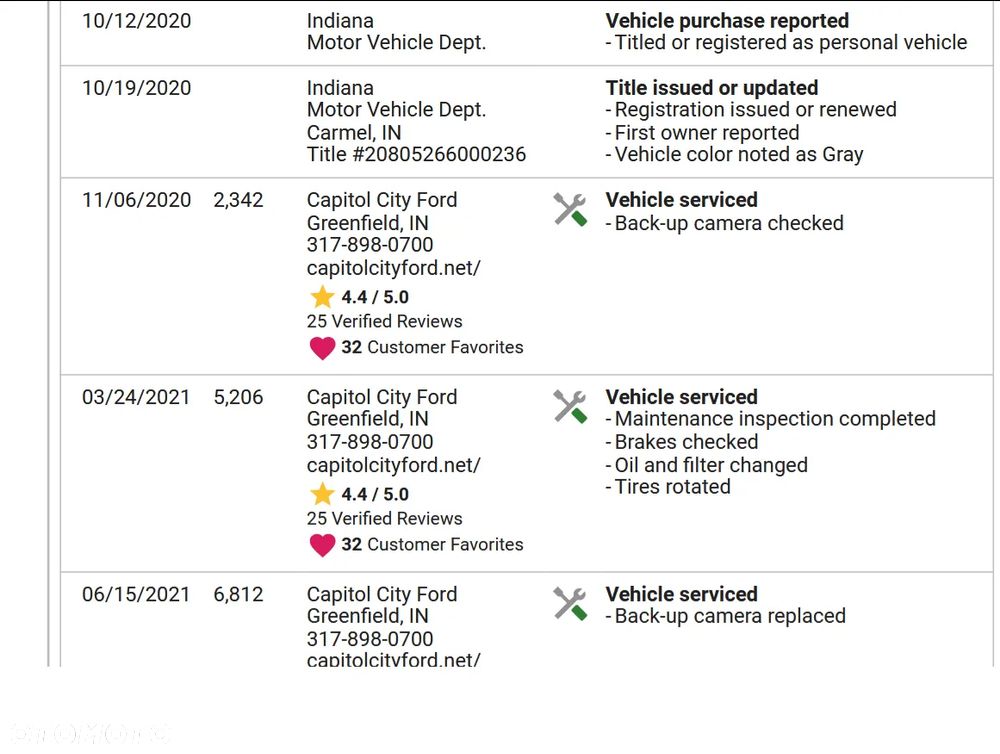Click the star rating icon in the 03/24/2021 entry
1000x754 pixels.
322,494
